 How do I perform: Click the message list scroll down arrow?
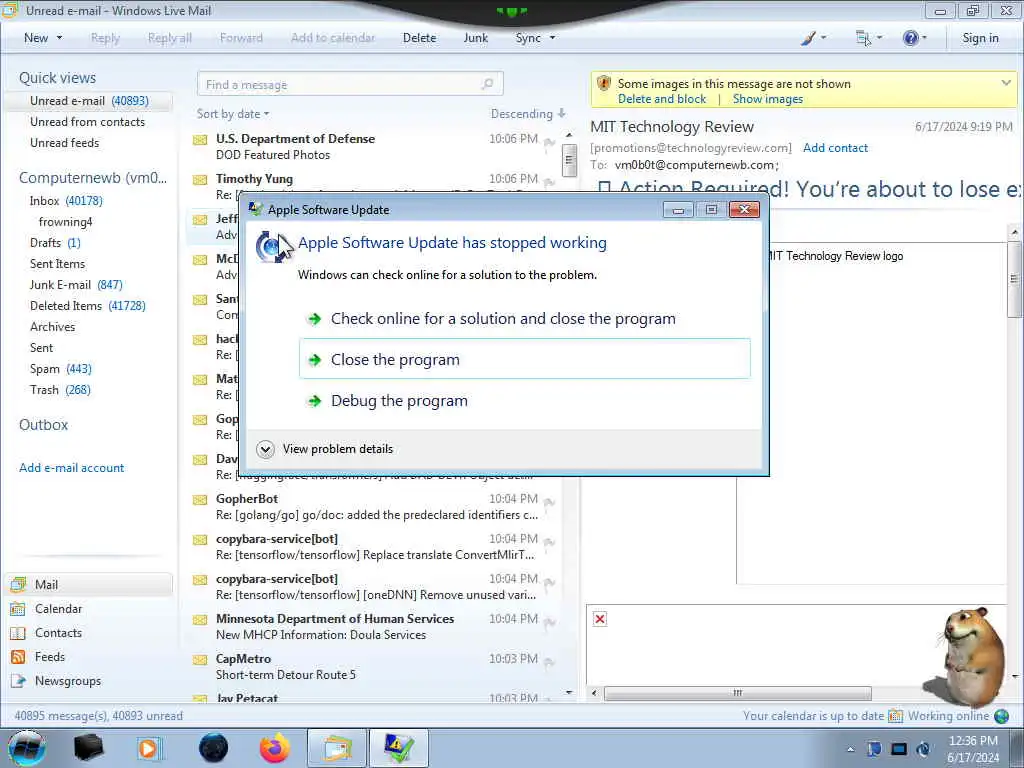(569, 692)
